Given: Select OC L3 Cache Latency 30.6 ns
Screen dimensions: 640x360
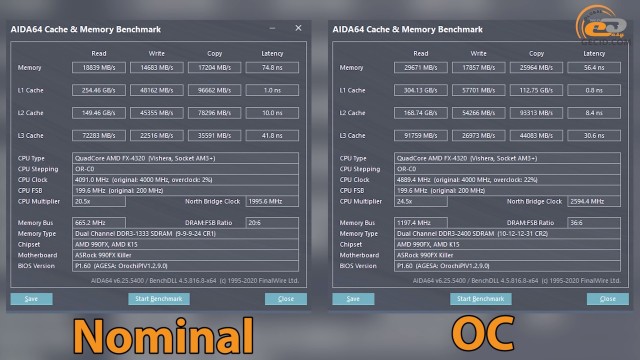Looking at the screenshot, I should pos(594,135).
